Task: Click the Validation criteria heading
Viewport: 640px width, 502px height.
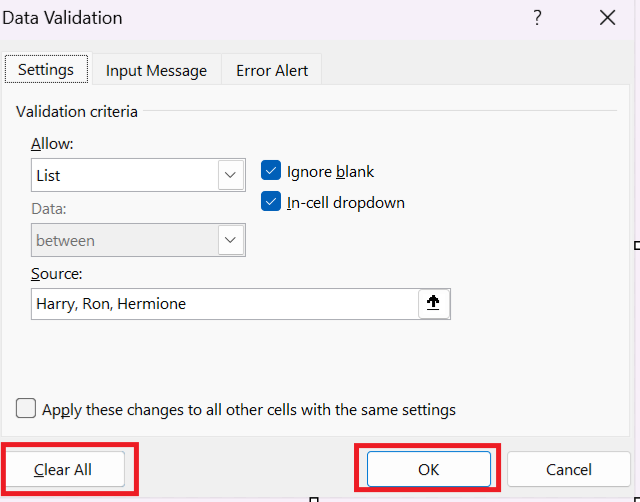Action: tap(77, 111)
